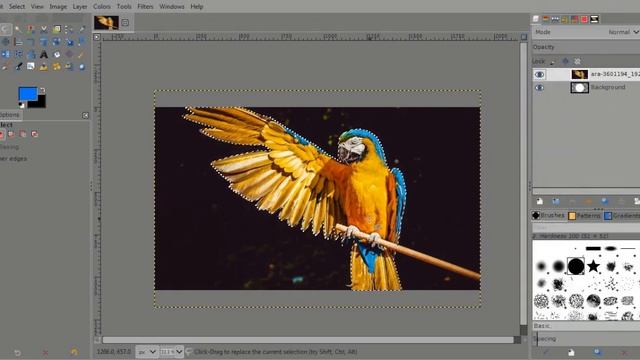The image size is (640, 360).
Task: Open the Basic brush tag dropdown
Action: 587,326
